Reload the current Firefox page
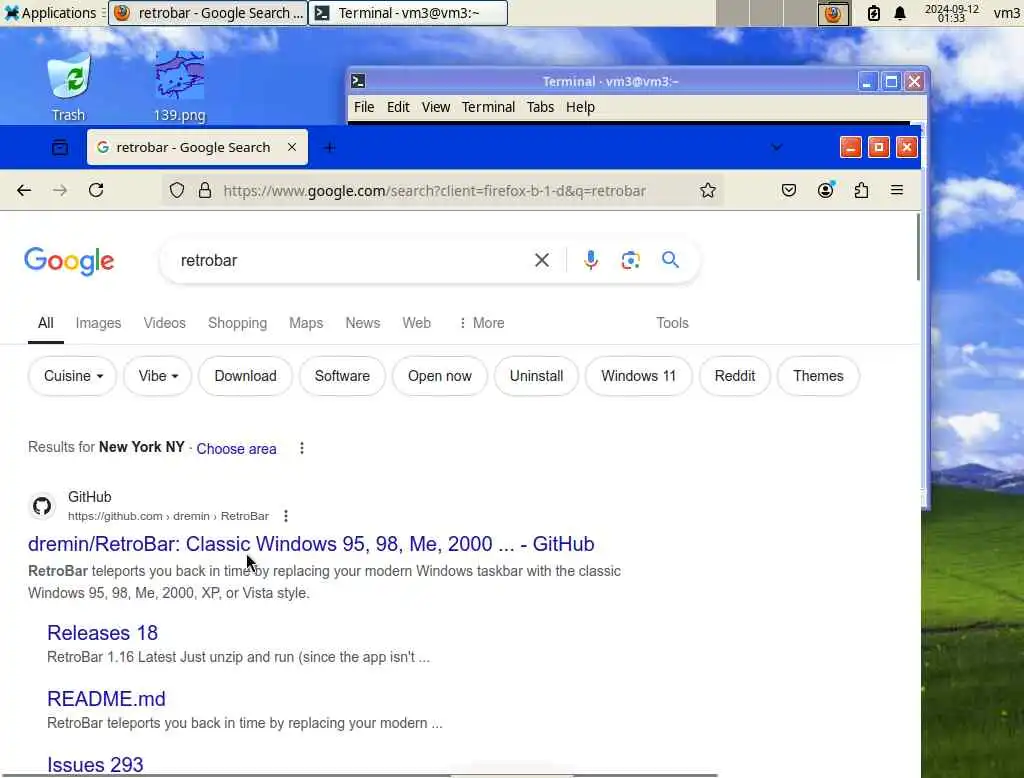 point(96,190)
